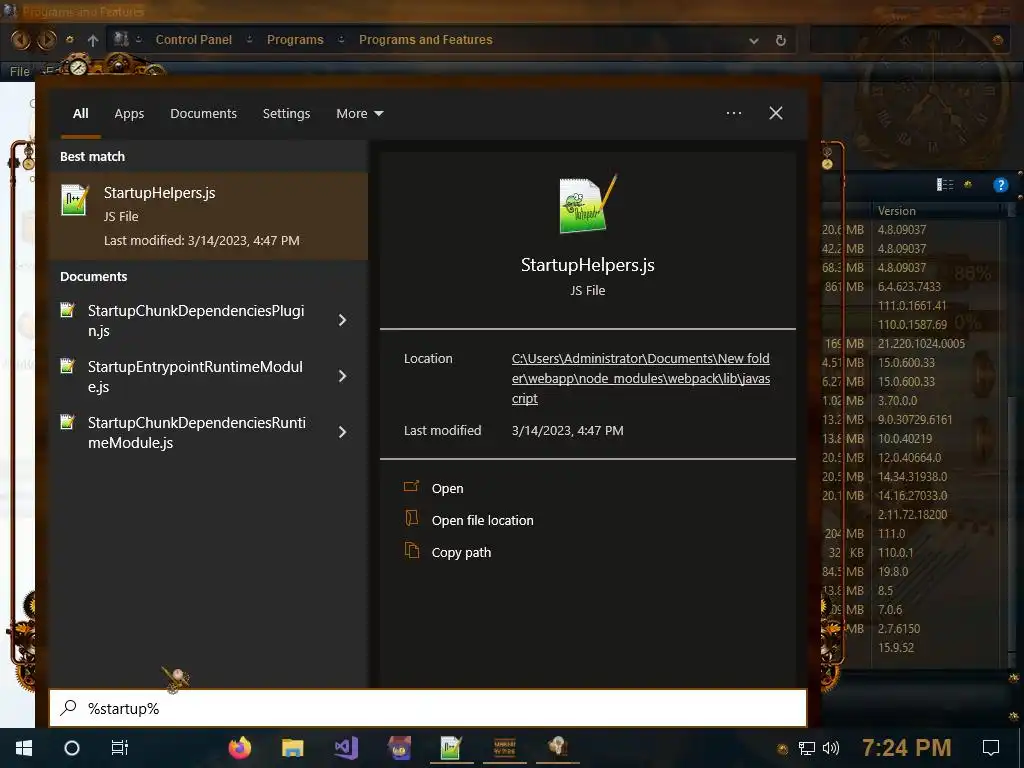Select the All search tab
Viewport: 1024px width, 768px height.
[x=81, y=114]
